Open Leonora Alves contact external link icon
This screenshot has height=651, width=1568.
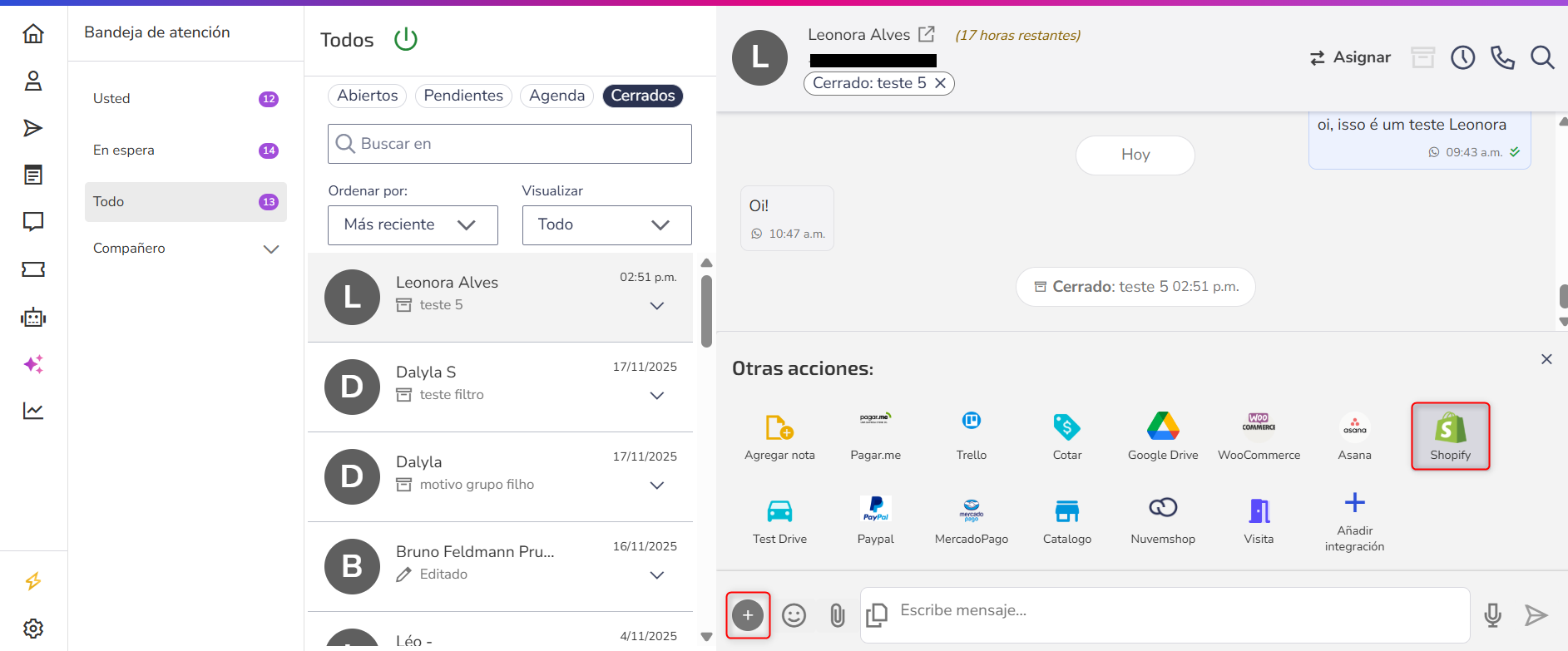pyautogui.click(x=927, y=34)
